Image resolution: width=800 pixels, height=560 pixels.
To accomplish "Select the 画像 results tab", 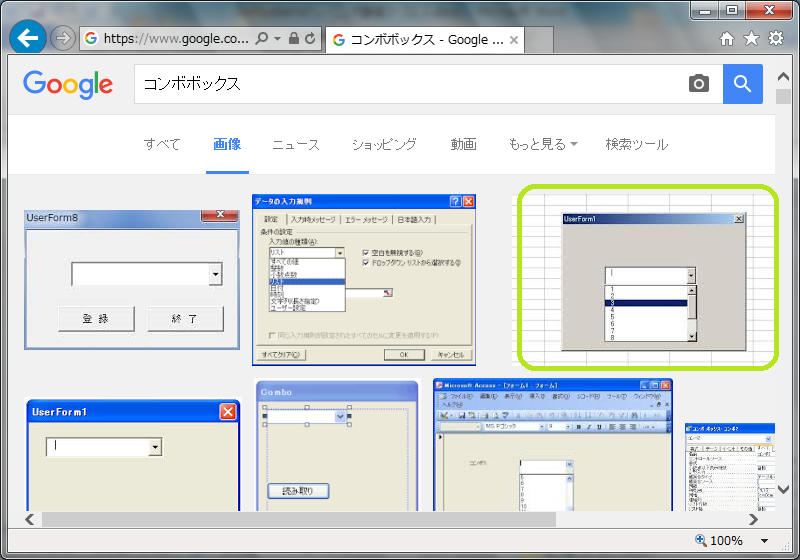I will [227, 144].
